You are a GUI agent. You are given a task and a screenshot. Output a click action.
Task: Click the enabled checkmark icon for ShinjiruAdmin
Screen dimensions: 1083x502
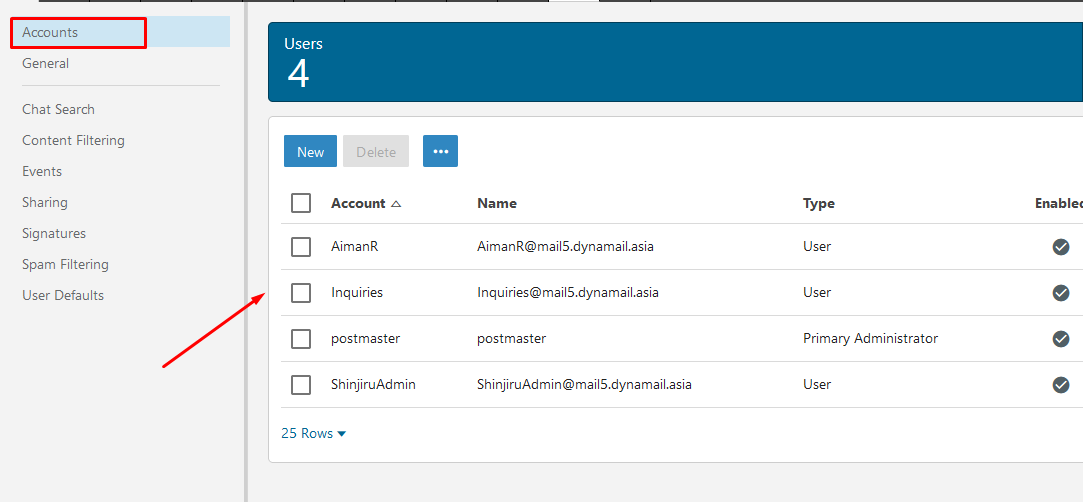click(1061, 385)
